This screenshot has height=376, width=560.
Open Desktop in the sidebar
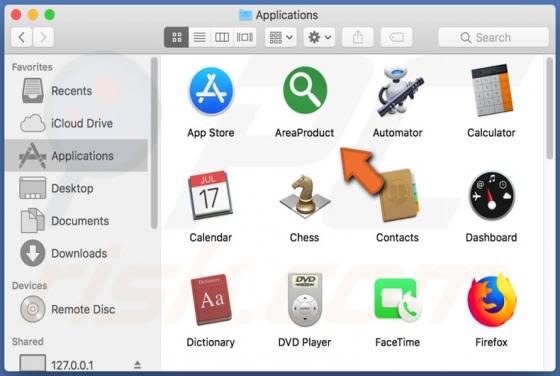76,188
